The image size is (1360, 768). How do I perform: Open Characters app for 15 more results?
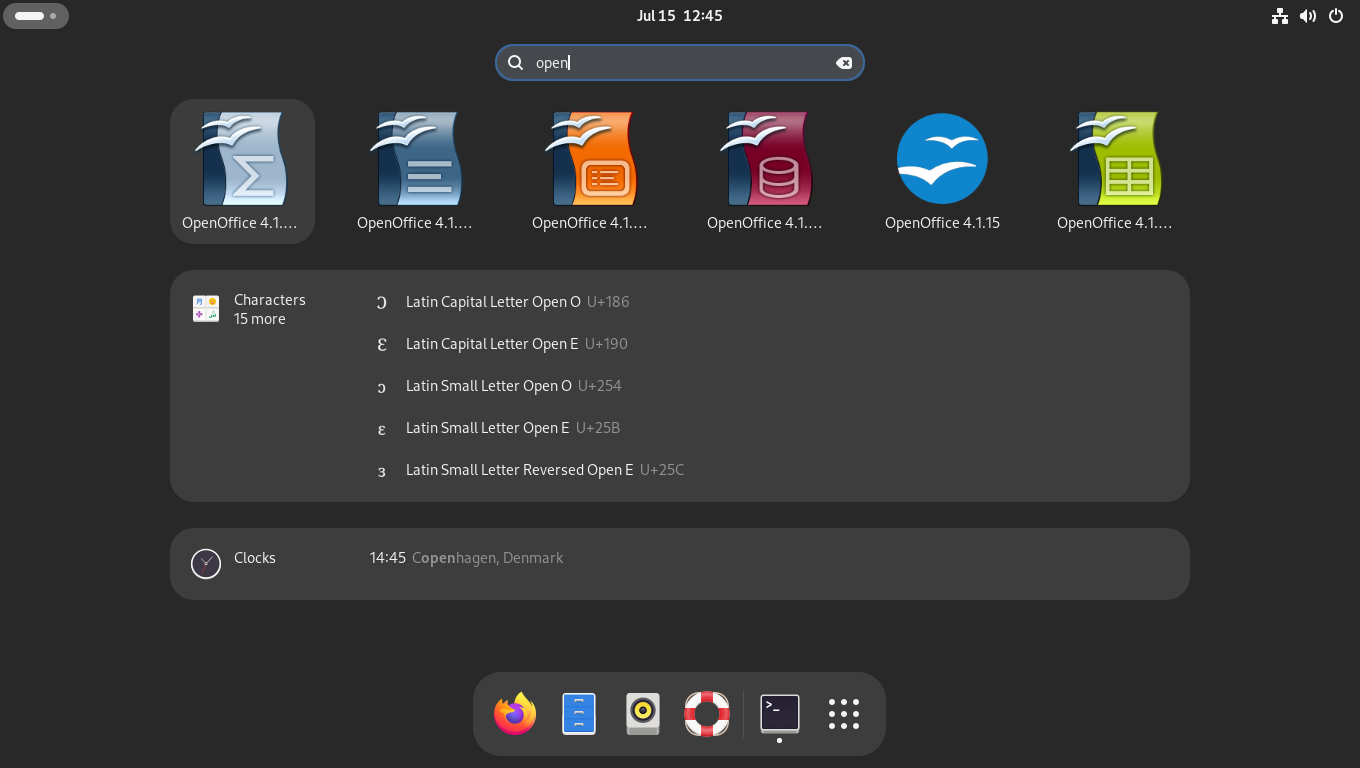[x=259, y=309]
